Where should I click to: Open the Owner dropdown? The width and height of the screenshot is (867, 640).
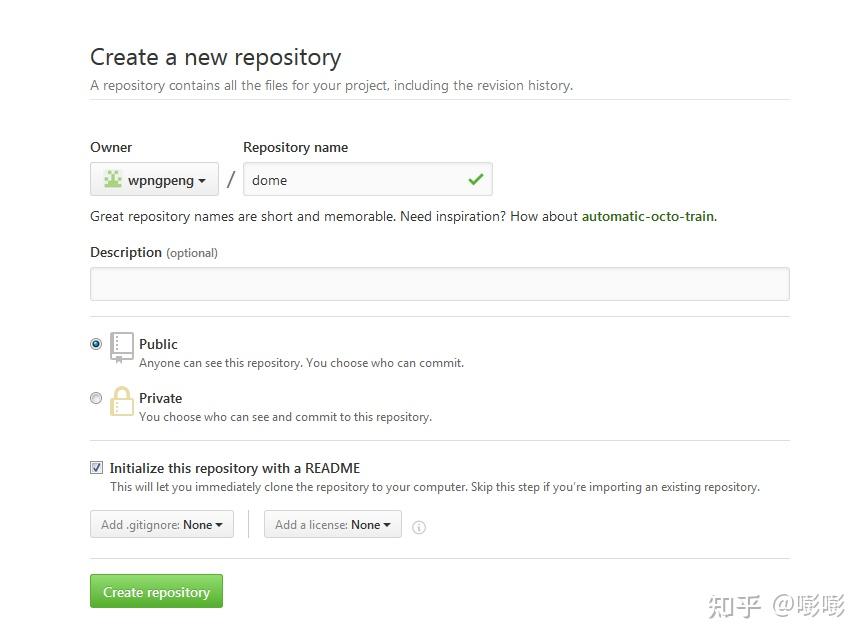pyautogui.click(x=154, y=180)
